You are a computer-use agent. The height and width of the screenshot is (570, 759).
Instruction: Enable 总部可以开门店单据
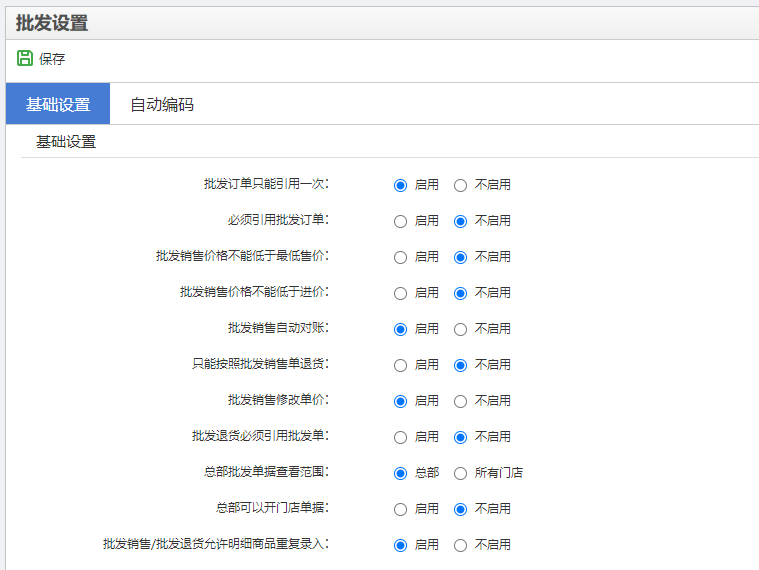[x=400, y=510]
